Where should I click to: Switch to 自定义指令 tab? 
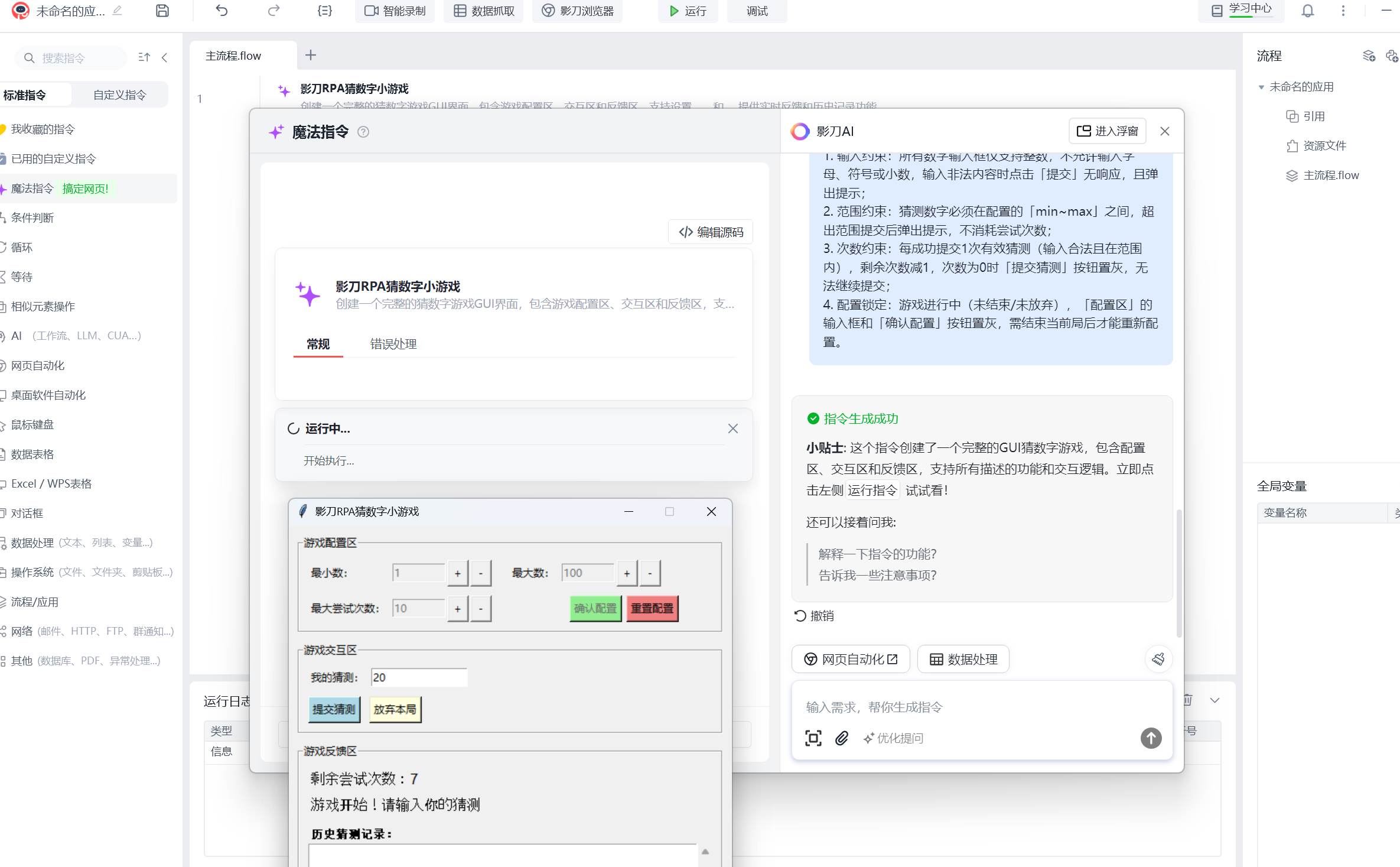[x=119, y=95]
